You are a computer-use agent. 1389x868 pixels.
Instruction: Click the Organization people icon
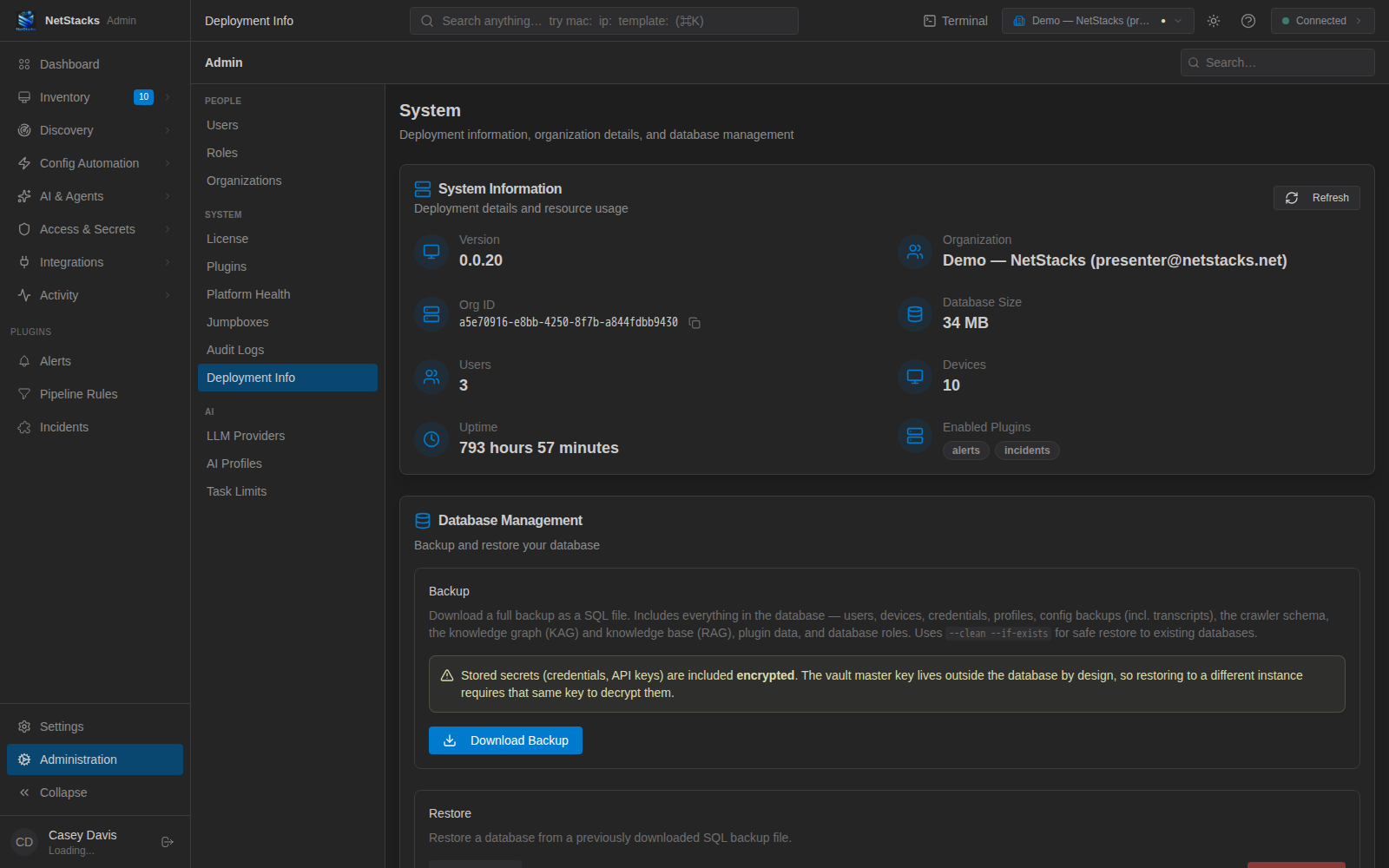[x=915, y=252]
